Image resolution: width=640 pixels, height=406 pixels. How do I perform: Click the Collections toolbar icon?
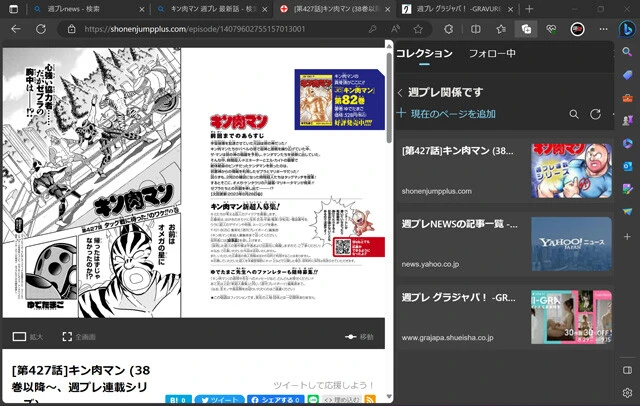pos(526,29)
